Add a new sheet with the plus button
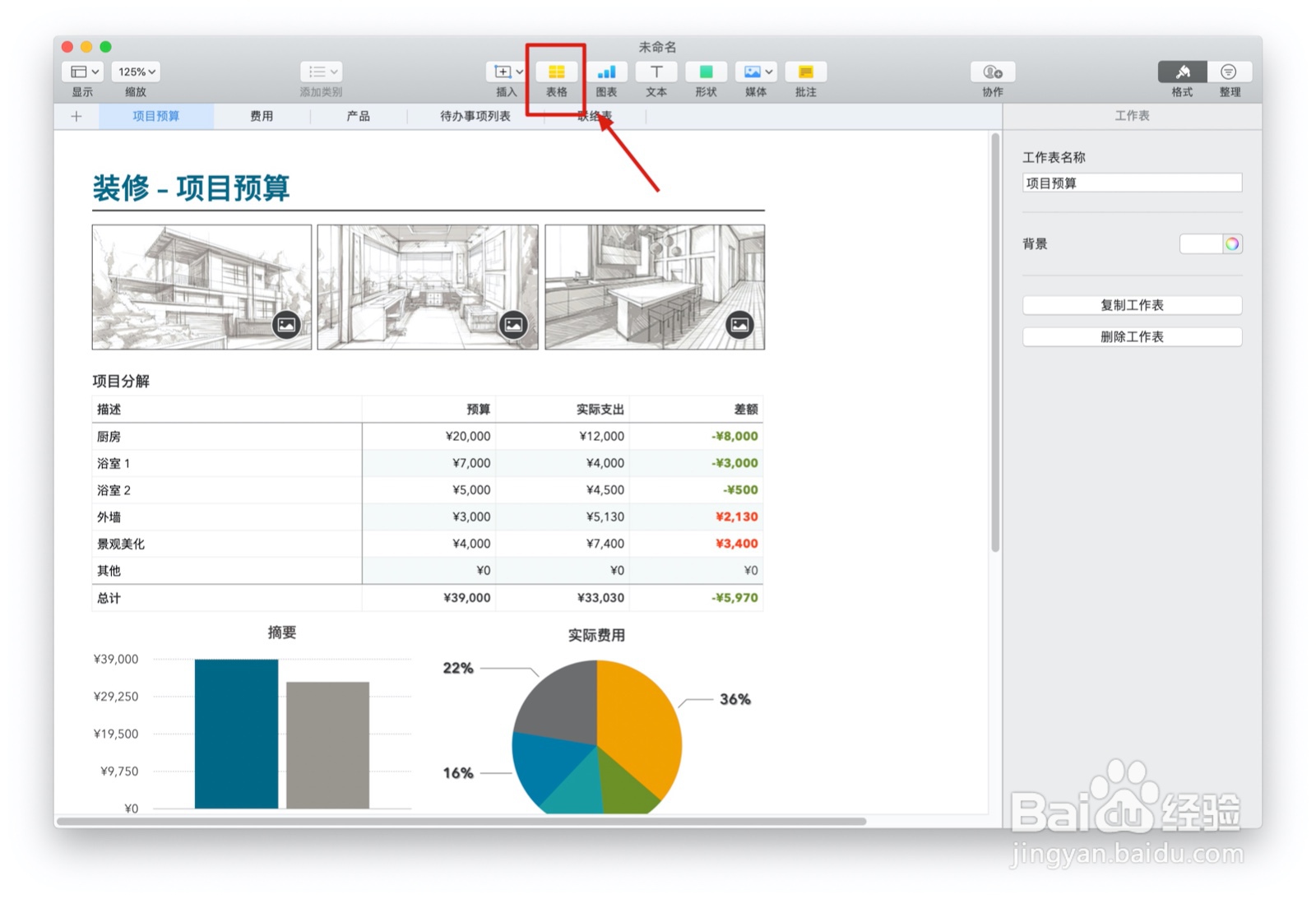The height and width of the screenshot is (899, 1316). click(x=76, y=116)
